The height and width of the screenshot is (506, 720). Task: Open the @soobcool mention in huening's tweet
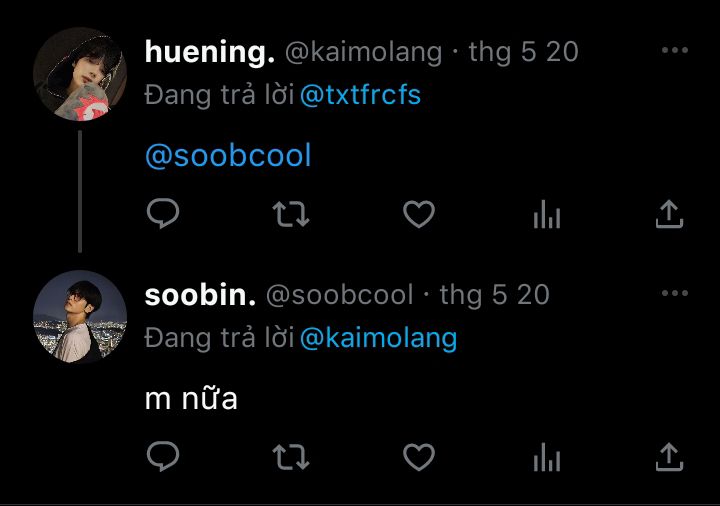click(228, 155)
